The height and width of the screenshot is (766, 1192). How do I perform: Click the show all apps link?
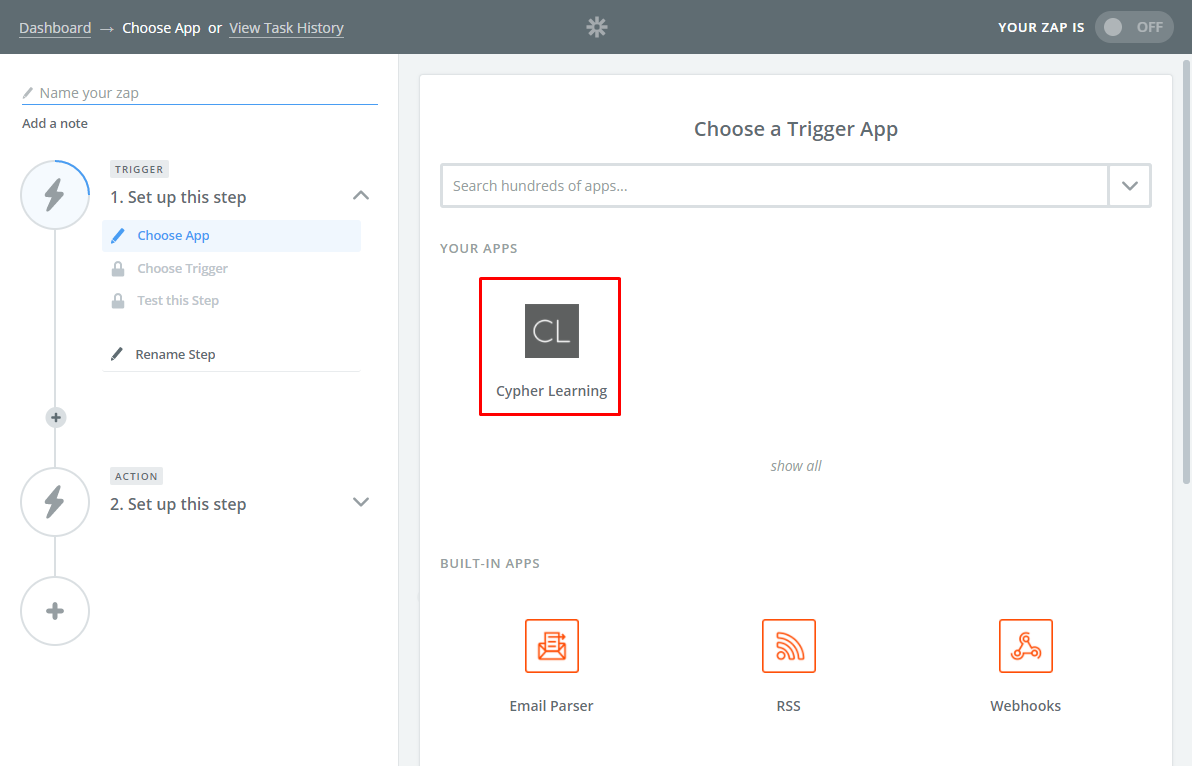click(x=796, y=466)
